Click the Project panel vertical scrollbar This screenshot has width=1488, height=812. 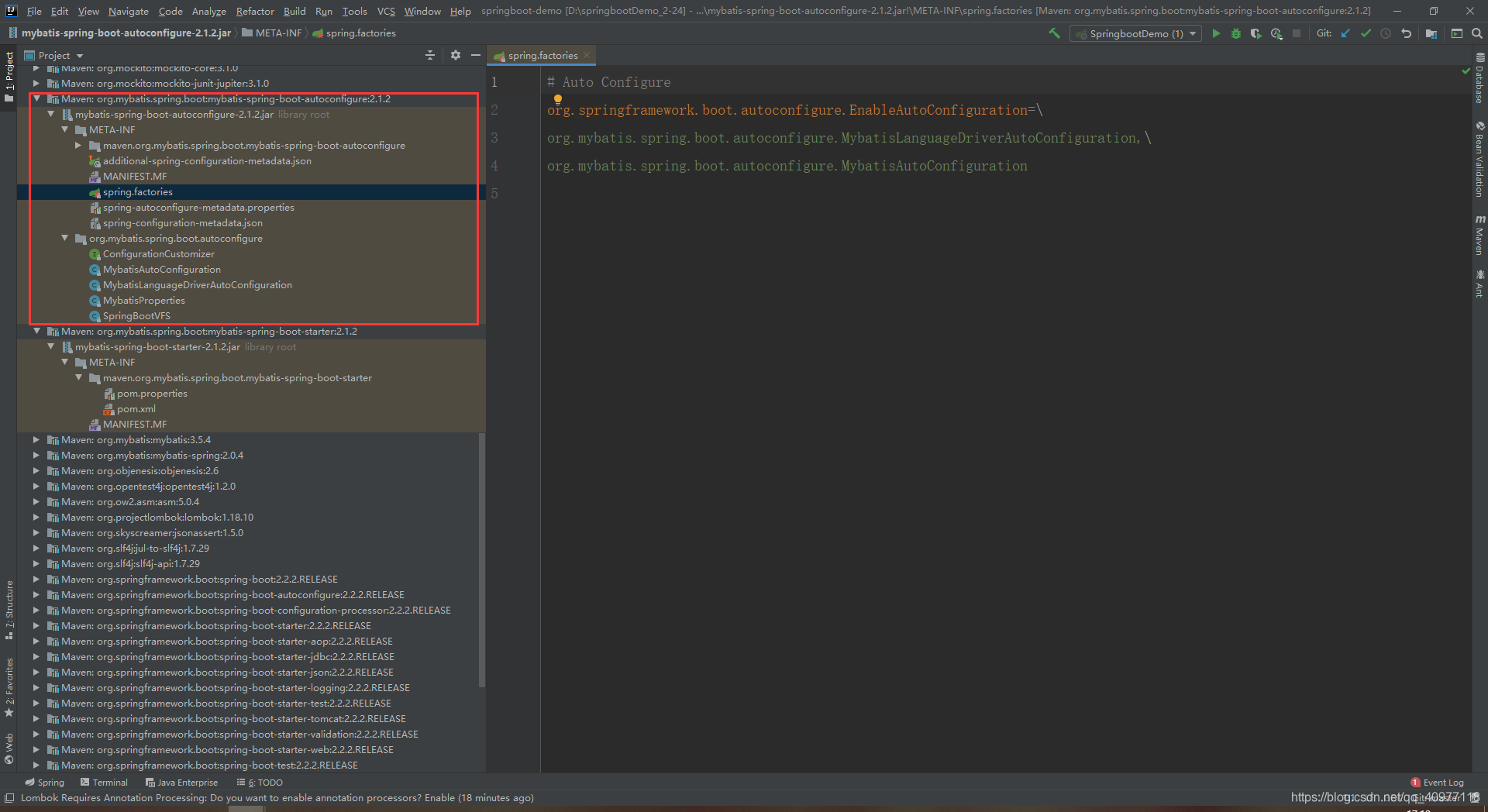[482, 559]
